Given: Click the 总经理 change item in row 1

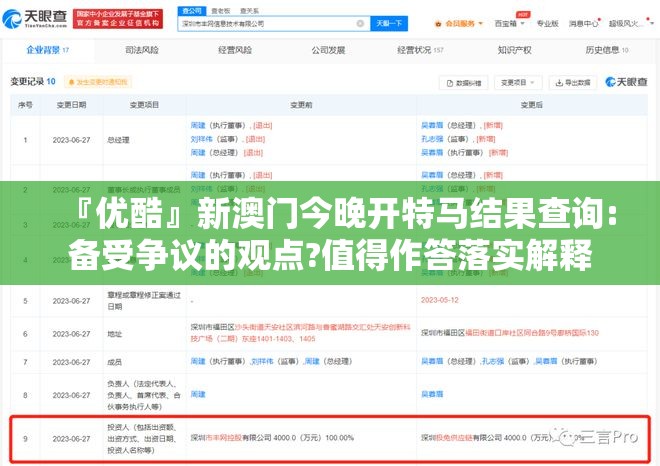Looking at the screenshot, I should coord(118,140).
